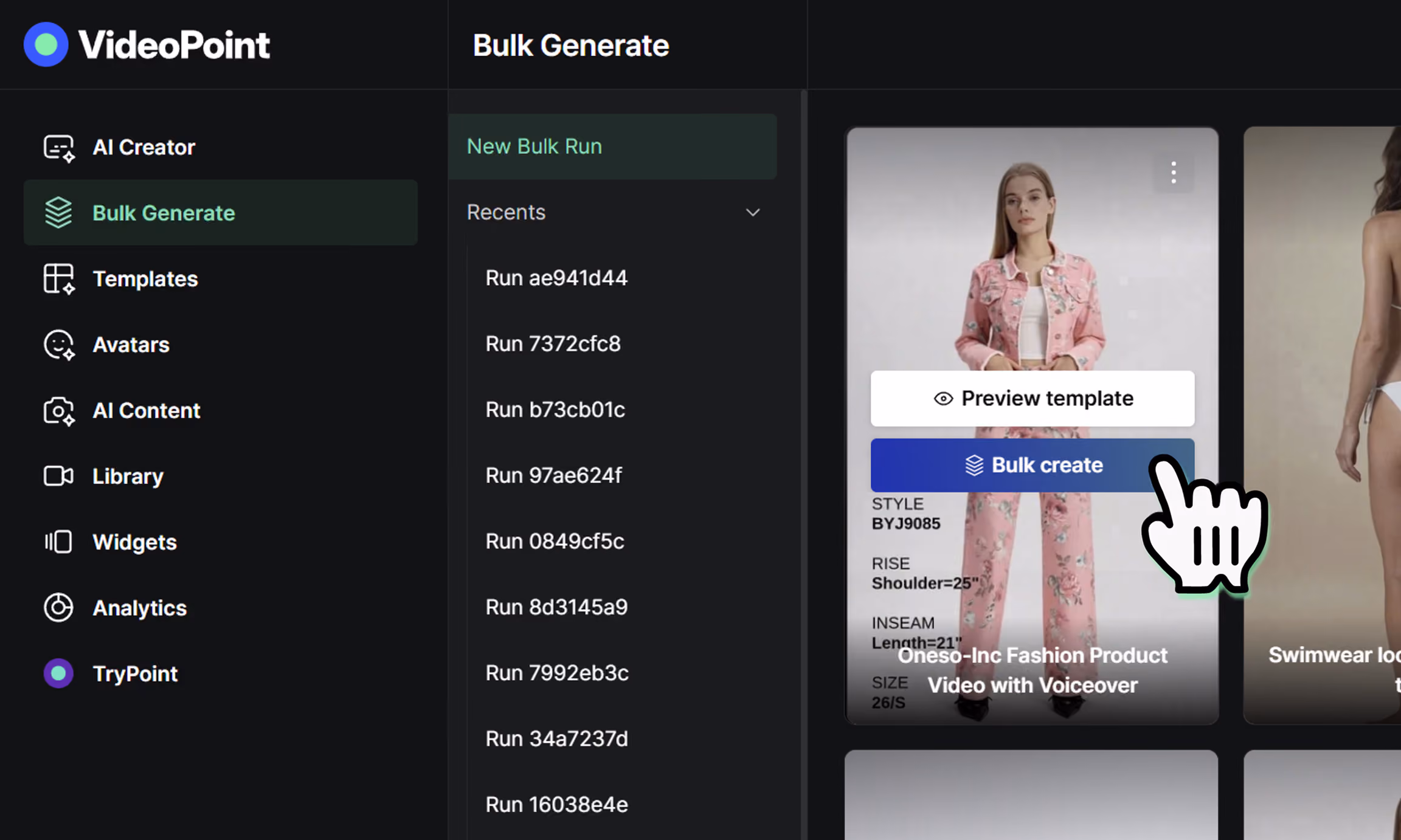
Task: Start a New Bulk Run
Action: tap(612, 146)
